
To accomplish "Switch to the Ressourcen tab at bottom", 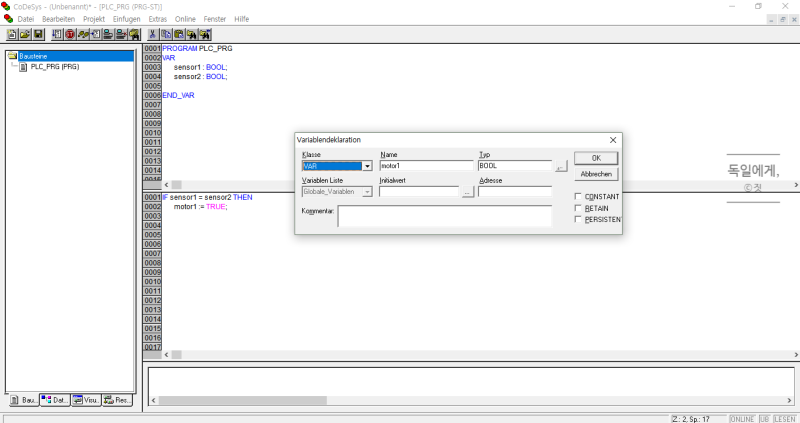I will [x=117, y=400].
